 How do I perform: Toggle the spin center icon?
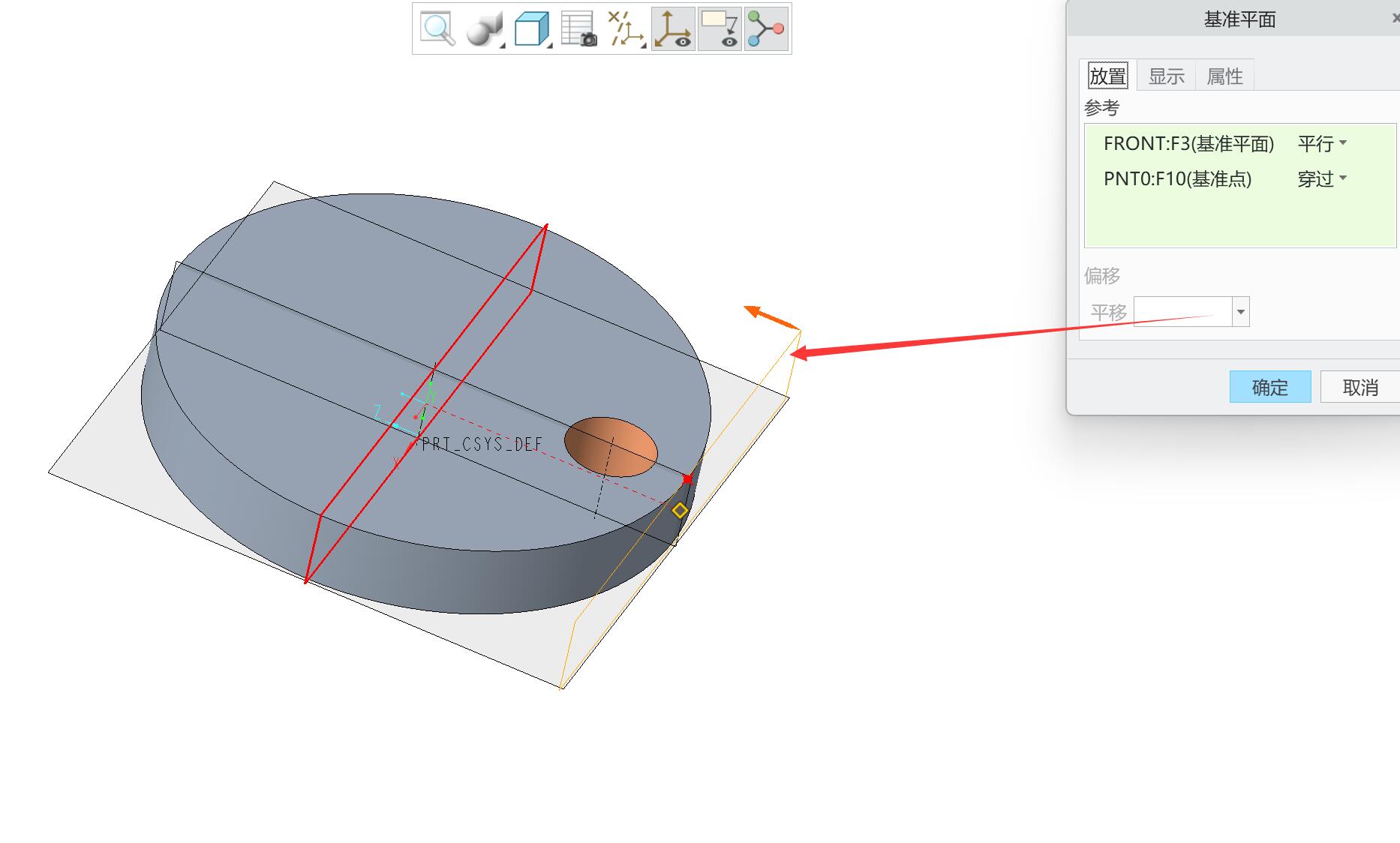(x=766, y=29)
